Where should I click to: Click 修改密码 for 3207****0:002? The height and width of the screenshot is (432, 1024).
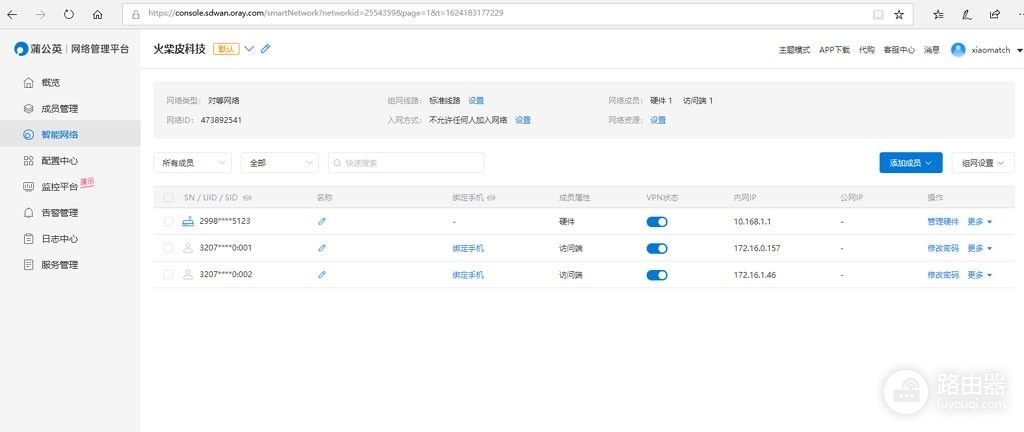coord(943,275)
